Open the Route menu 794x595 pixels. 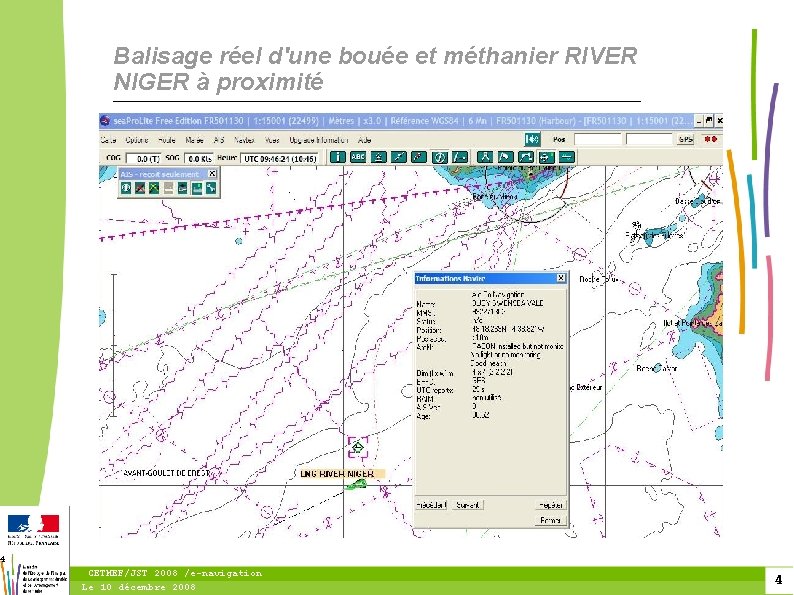[x=167, y=140]
